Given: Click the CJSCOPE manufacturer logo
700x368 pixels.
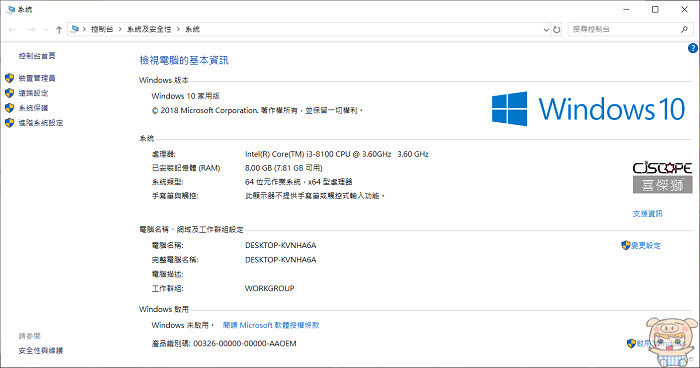Looking at the screenshot, I should (662, 177).
